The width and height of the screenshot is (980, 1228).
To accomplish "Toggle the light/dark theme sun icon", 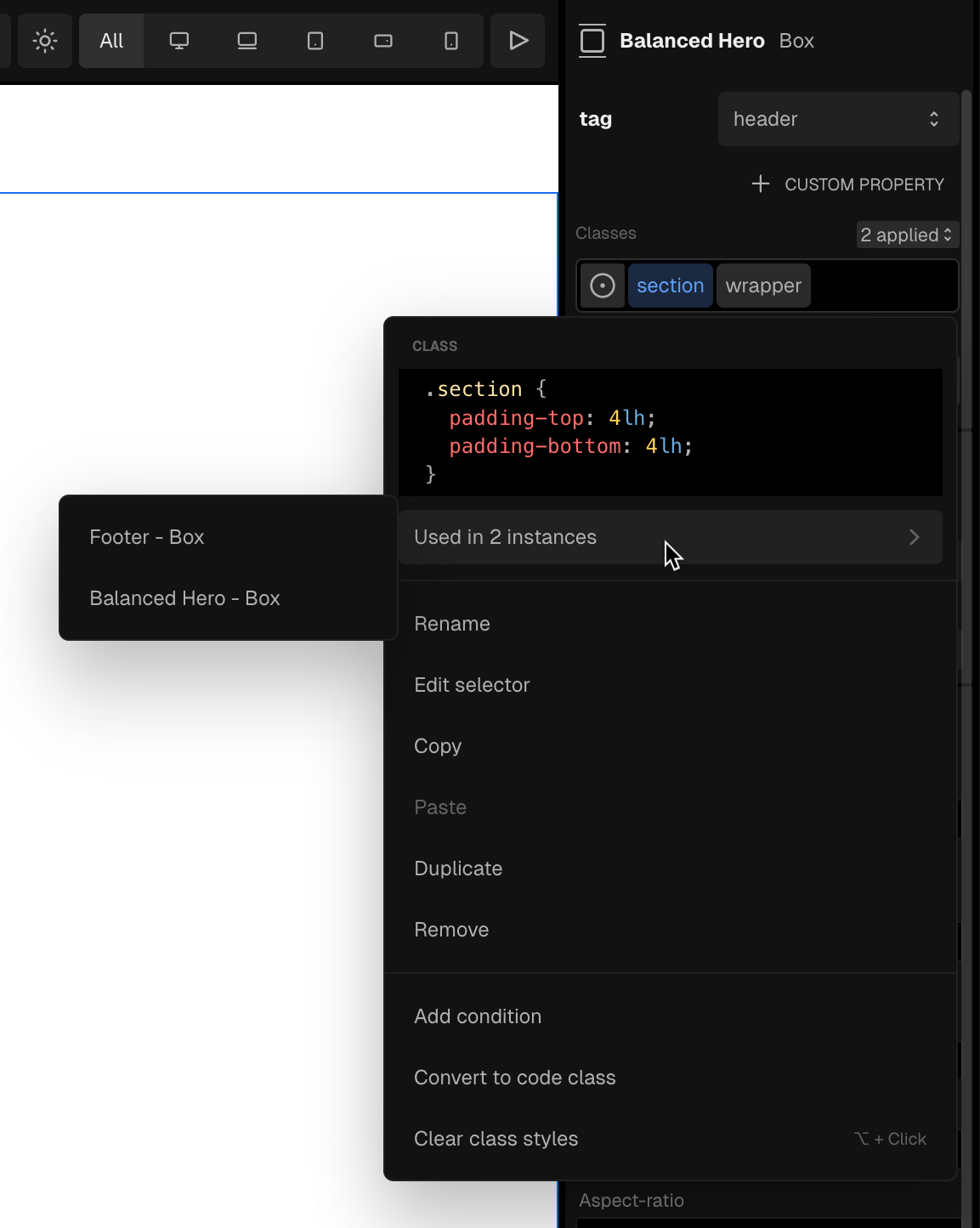I will point(45,41).
